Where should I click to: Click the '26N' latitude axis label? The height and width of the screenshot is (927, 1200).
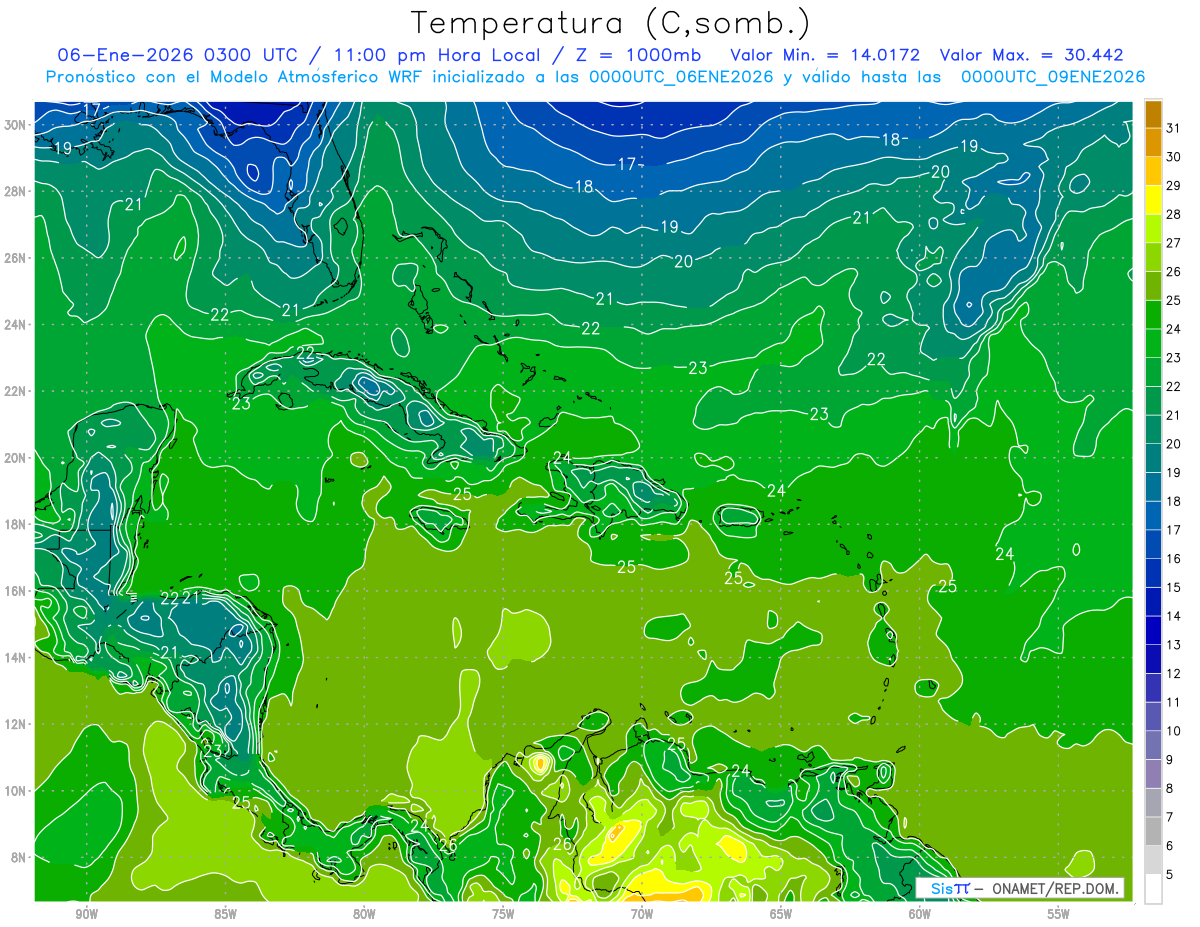[x=16, y=258]
